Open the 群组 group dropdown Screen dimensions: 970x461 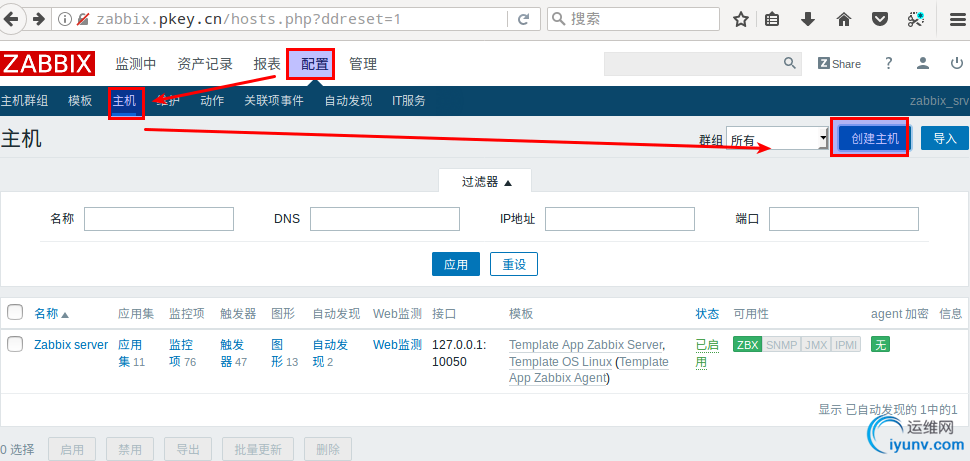pyautogui.click(x=778, y=139)
